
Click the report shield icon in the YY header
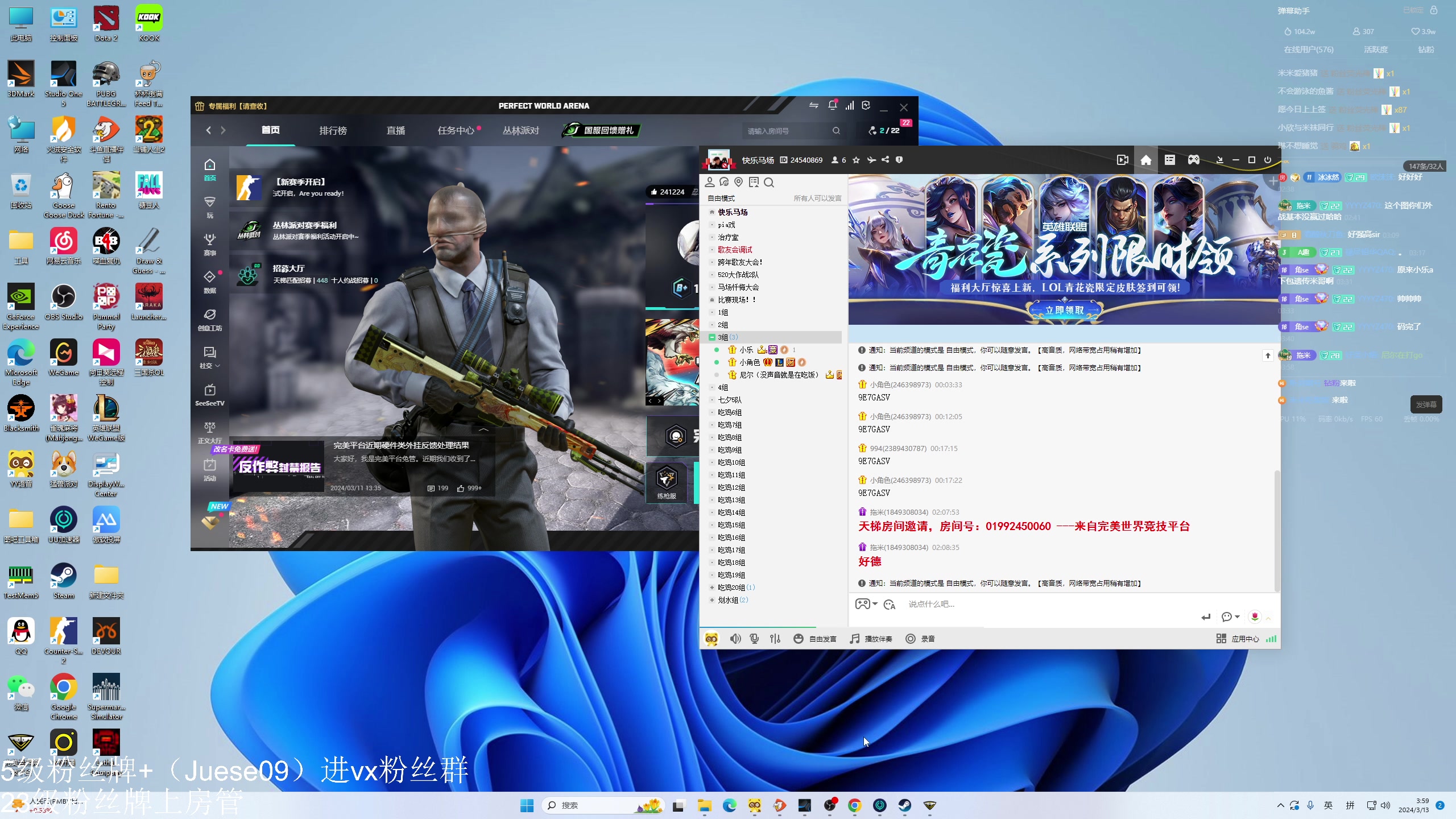[x=899, y=160]
